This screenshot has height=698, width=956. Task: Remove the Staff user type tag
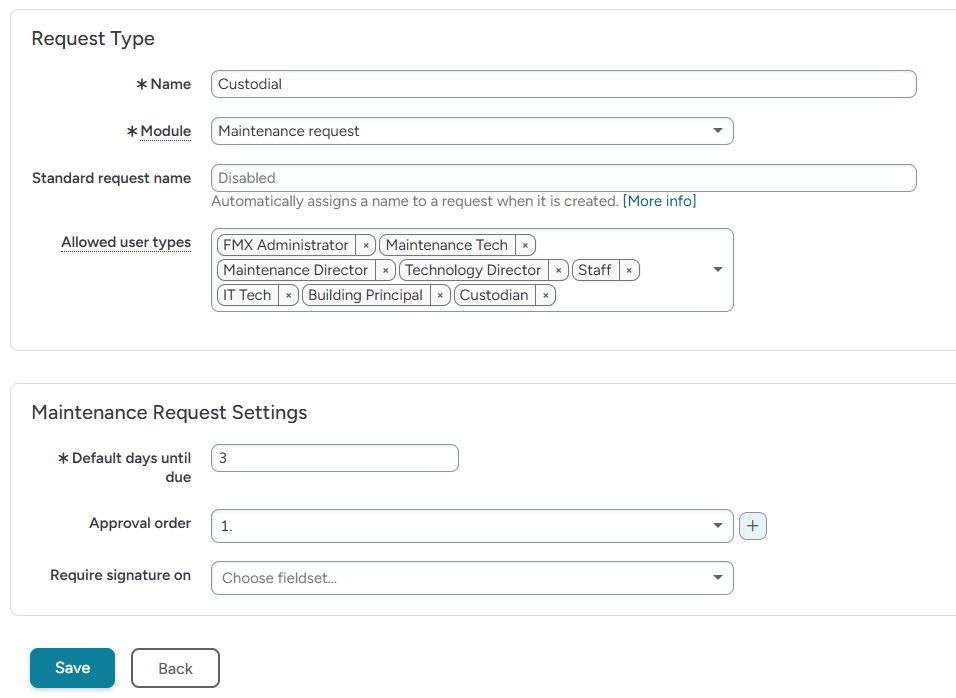629,270
